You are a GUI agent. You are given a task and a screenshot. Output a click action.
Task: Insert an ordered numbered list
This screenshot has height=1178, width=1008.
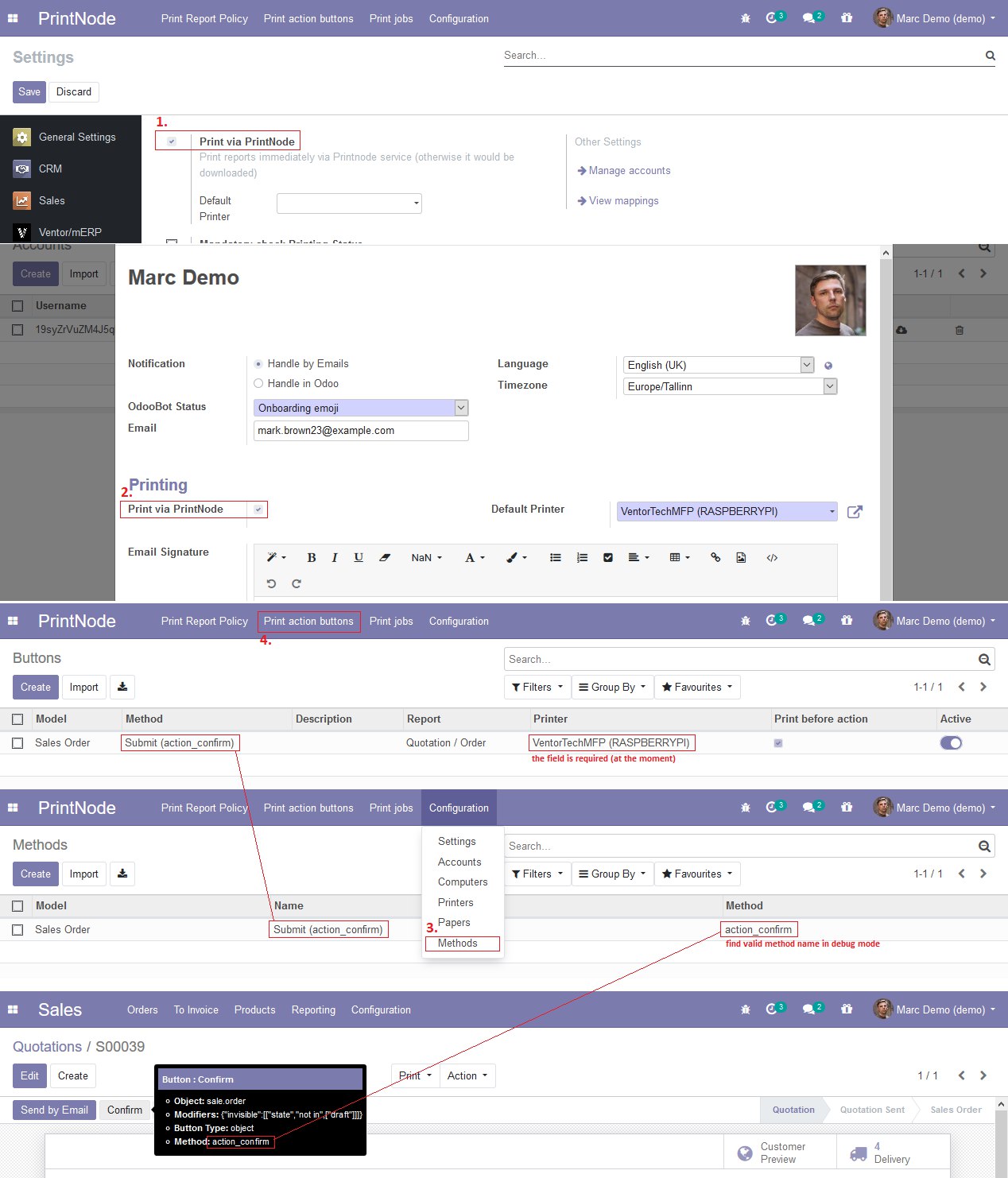click(x=582, y=558)
